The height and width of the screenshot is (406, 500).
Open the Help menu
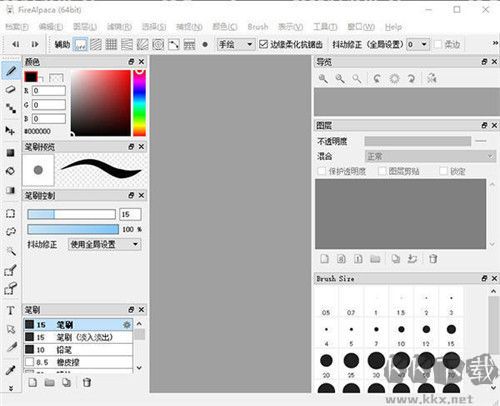coord(393,27)
